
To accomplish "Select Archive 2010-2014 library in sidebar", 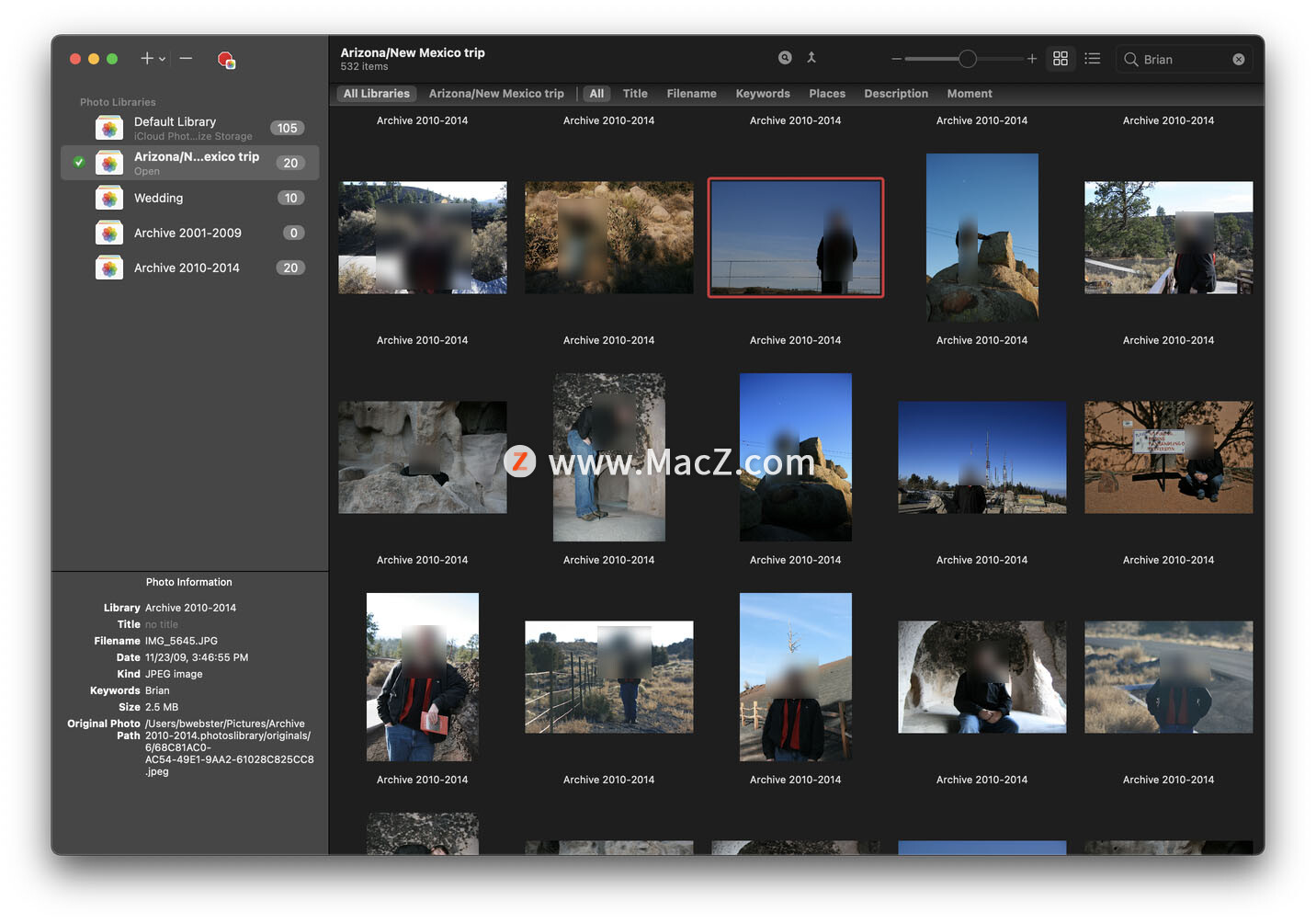I will click(190, 268).
